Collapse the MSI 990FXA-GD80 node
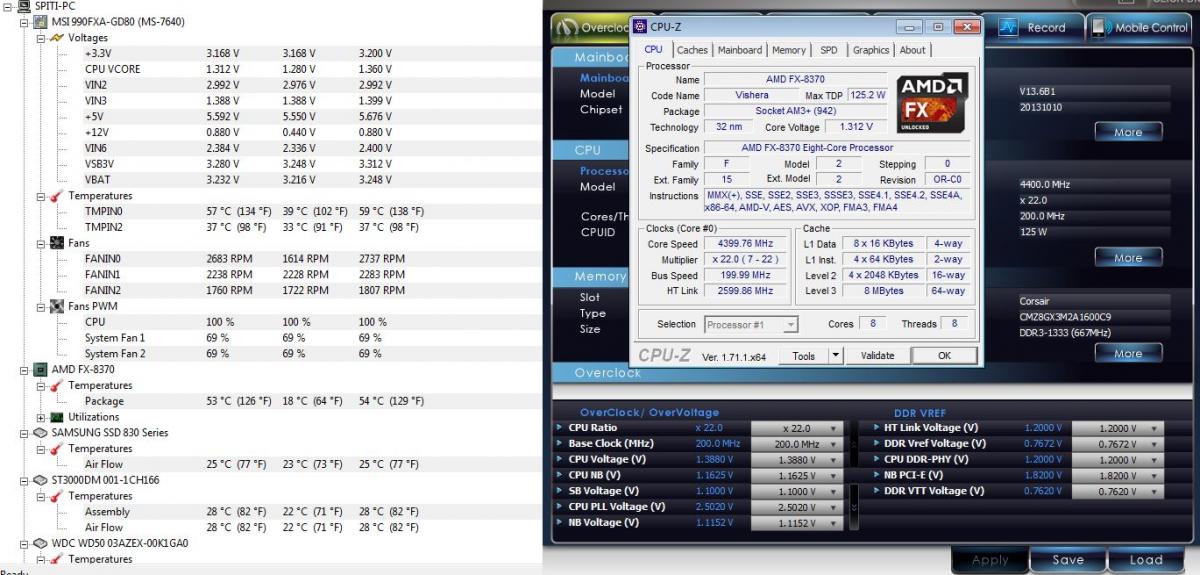This screenshot has width=1200, height=575. tap(25, 22)
